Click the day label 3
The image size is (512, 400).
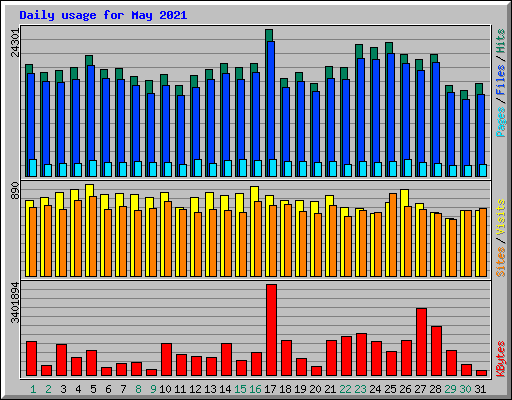(x=63, y=389)
